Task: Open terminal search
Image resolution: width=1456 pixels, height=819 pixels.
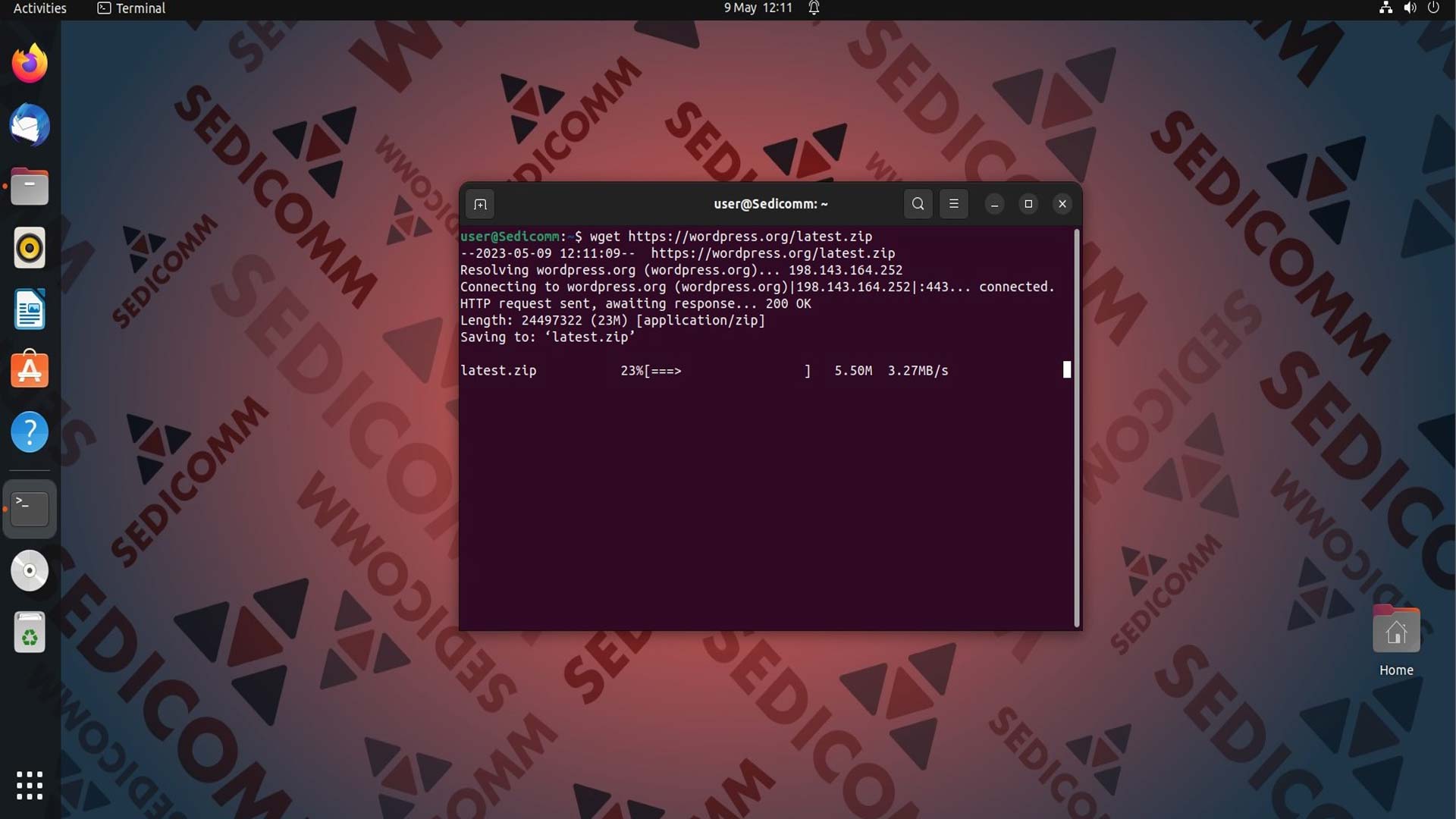Action: [x=918, y=204]
